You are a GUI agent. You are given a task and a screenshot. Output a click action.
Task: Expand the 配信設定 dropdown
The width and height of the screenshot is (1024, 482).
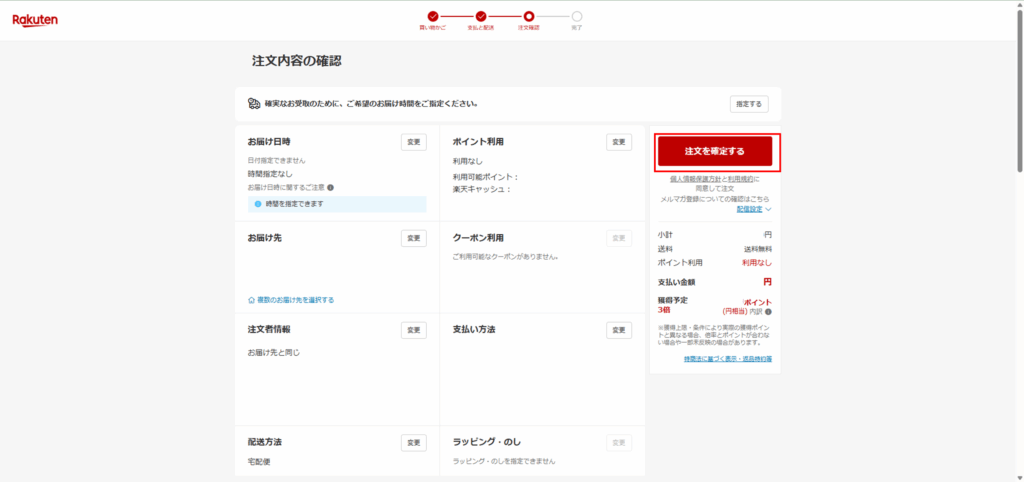[x=754, y=209]
